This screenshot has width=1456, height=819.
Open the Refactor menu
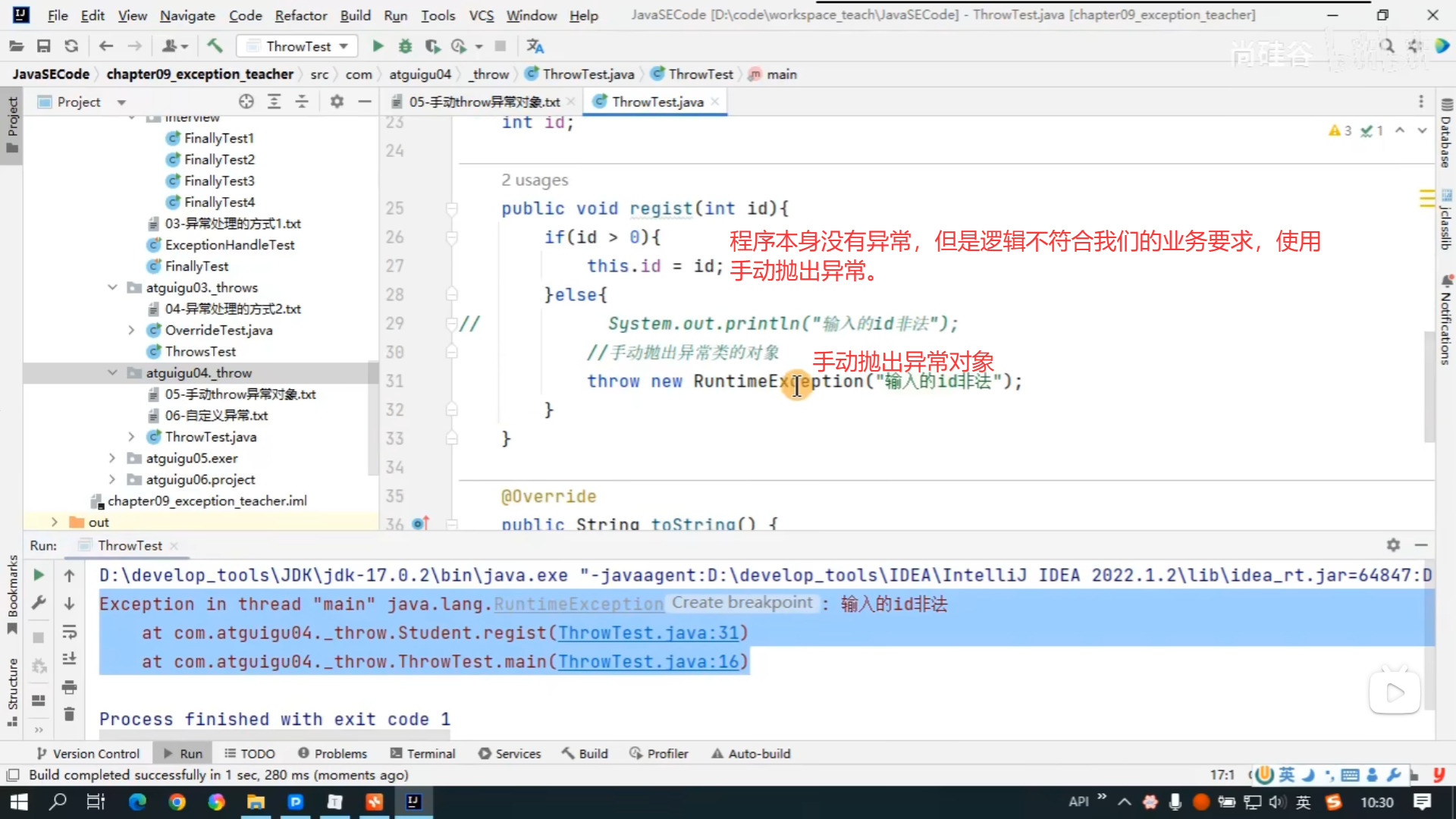300,15
